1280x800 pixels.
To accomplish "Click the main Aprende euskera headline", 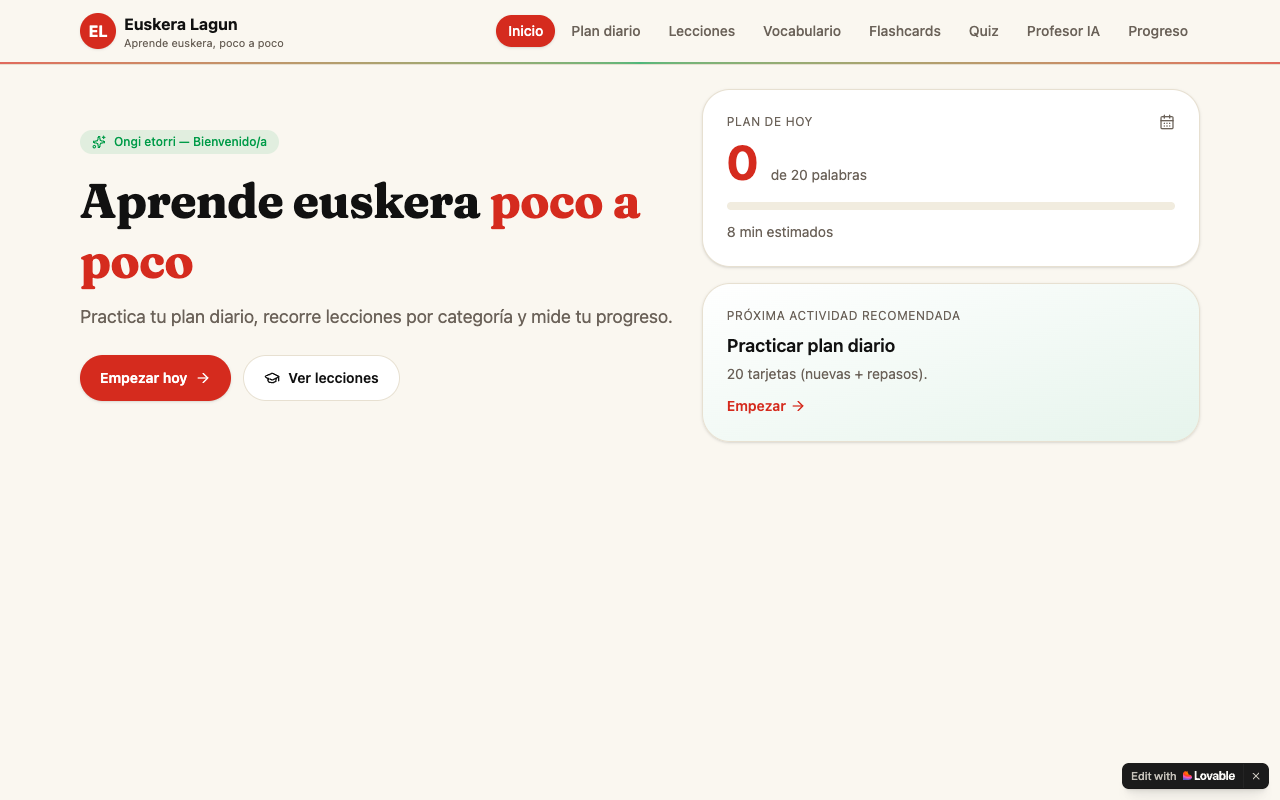I will pyautogui.click(x=360, y=232).
